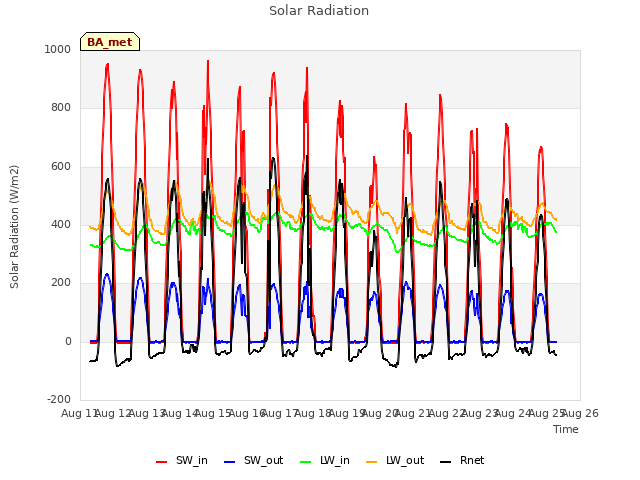
Task: Click the 600 y-axis tick label
Action: [61, 167]
